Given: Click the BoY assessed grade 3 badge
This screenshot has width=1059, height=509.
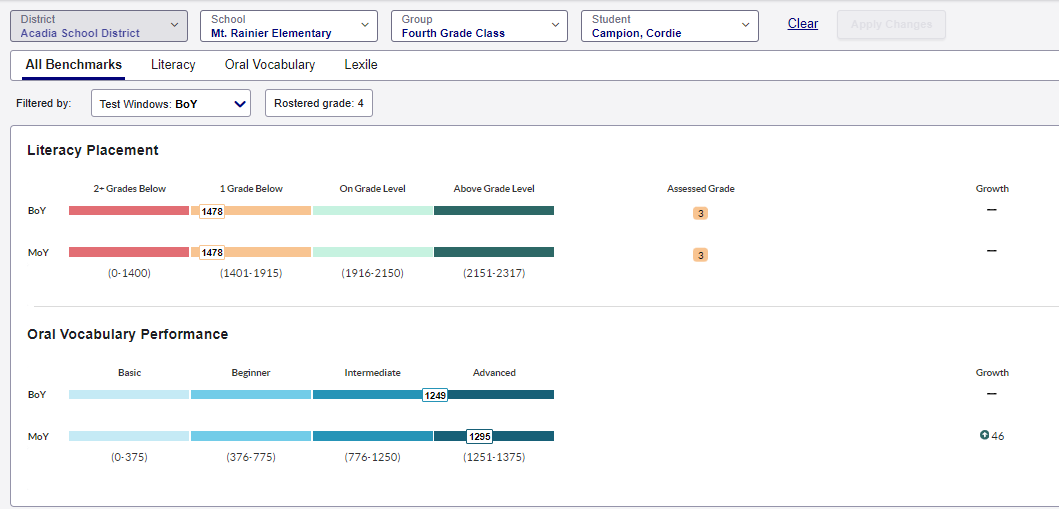Looking at the screenshot, I should [700, 213].
